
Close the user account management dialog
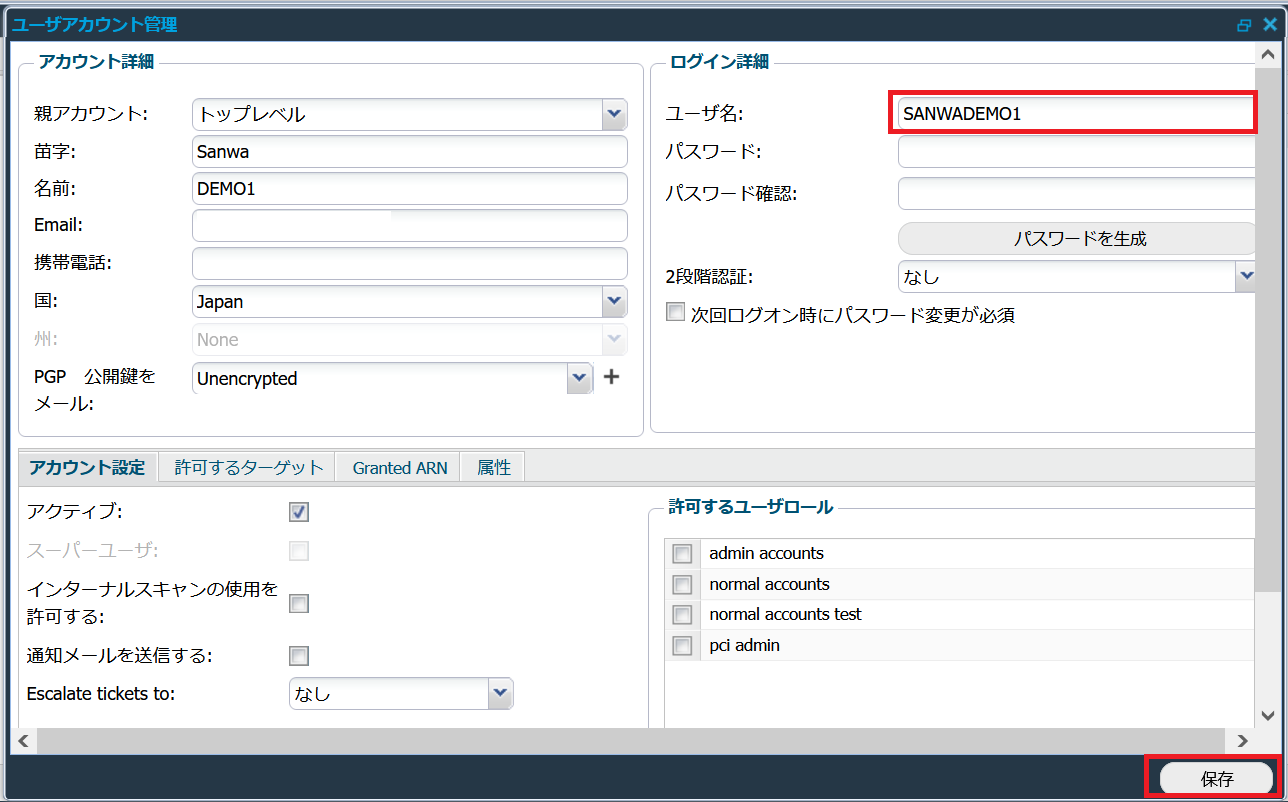pos(1269,24)
